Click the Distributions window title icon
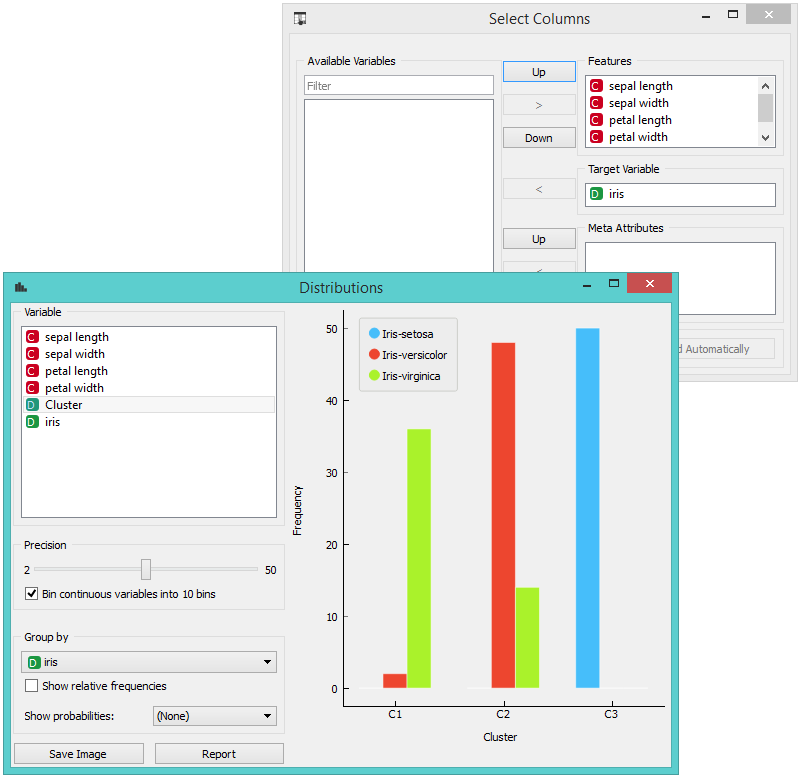The height and width of the screenshot is (778, 801). click(x=21, y=287)
